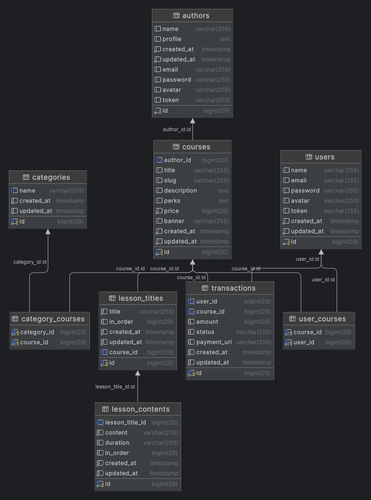Click the user_courses table header icon

292,319
